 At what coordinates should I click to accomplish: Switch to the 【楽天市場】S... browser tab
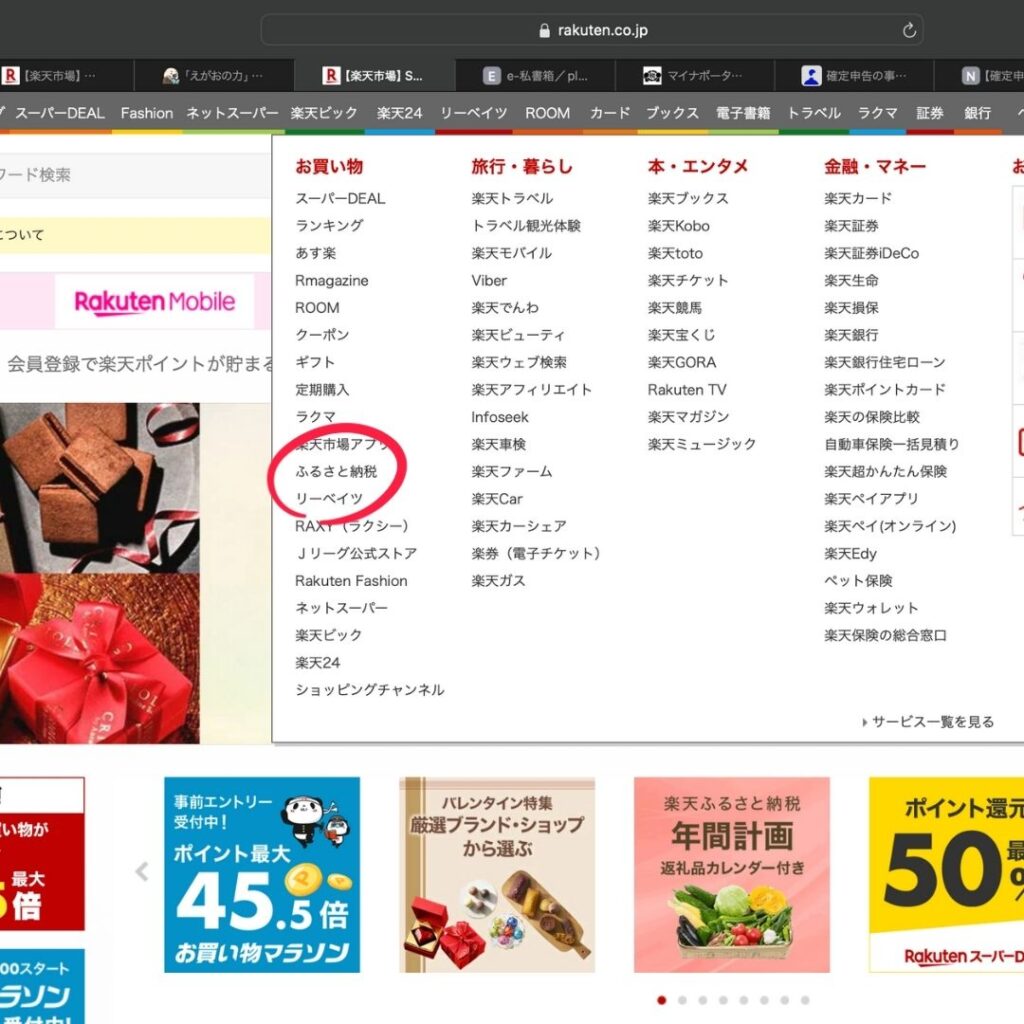(x=374, y=76)
